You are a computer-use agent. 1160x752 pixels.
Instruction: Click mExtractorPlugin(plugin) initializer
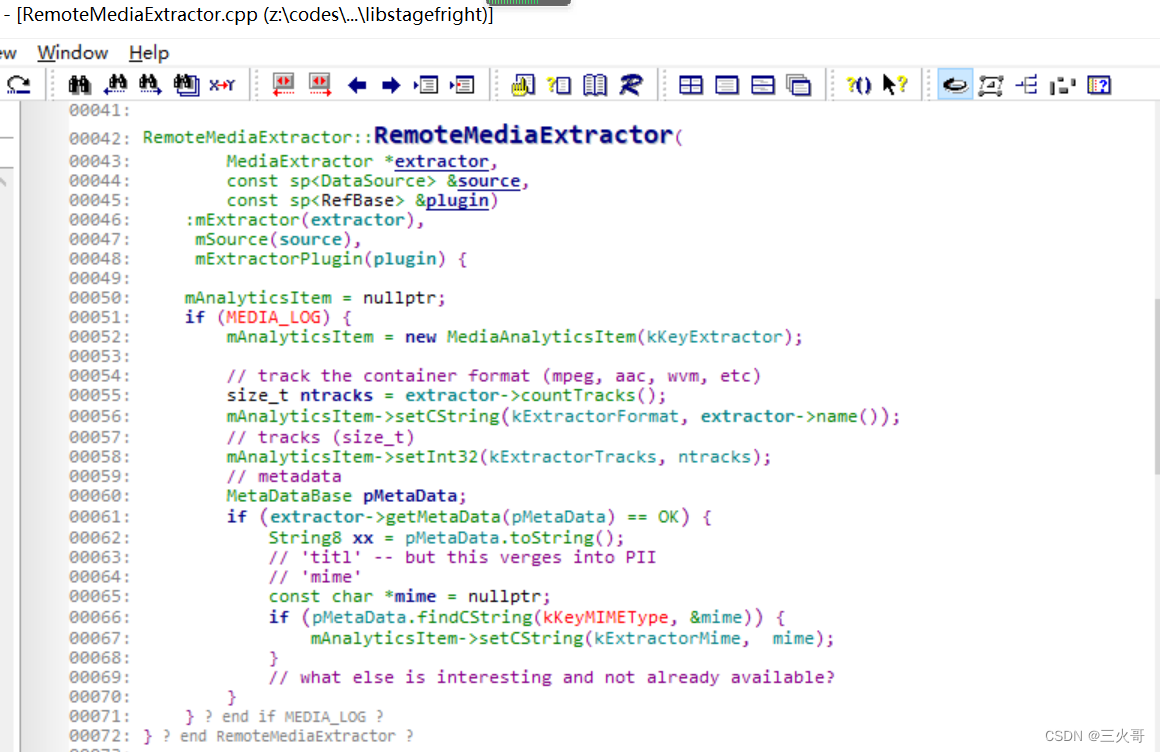tap(320, 258)
